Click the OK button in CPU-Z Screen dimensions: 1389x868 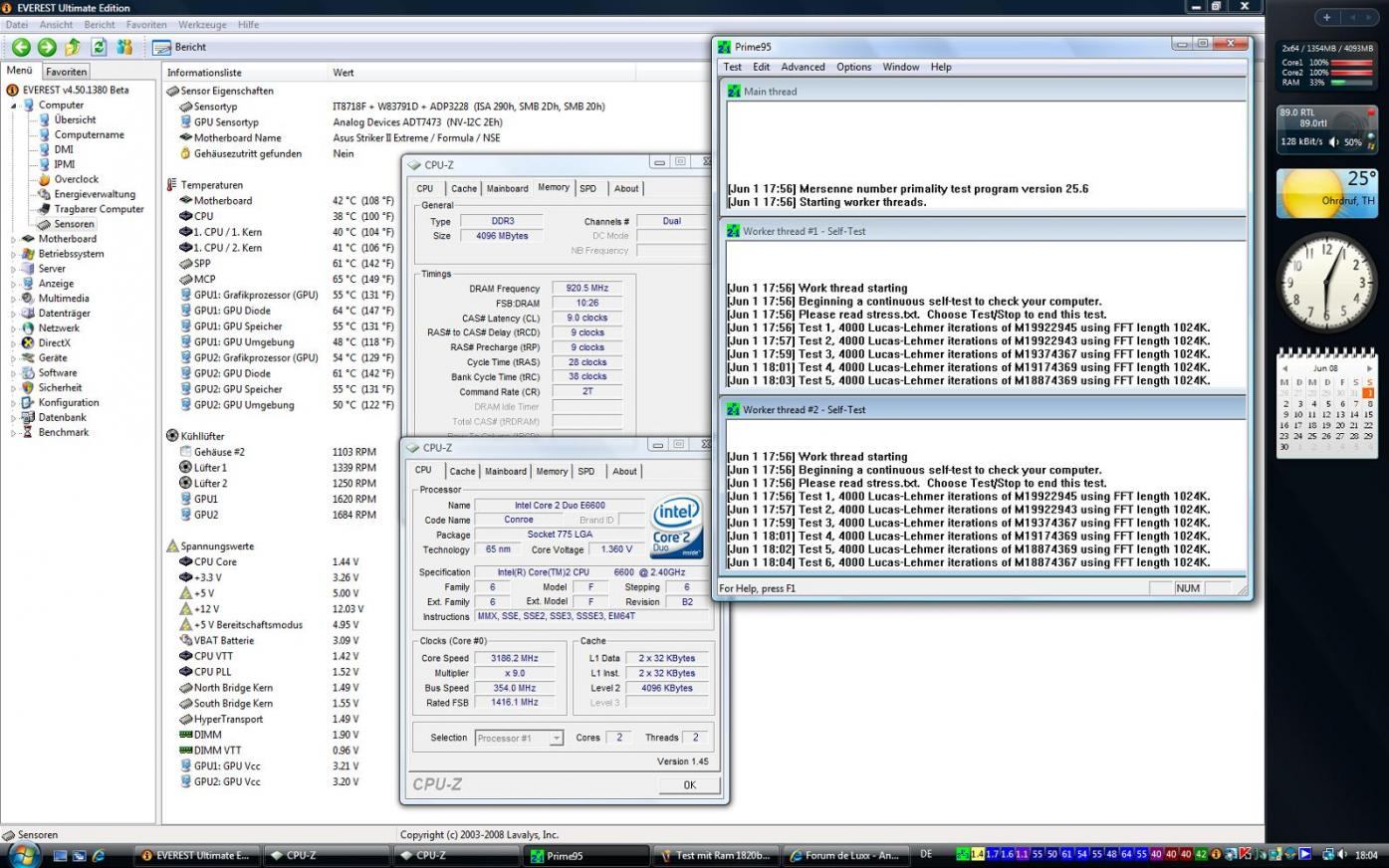point(690,785)
